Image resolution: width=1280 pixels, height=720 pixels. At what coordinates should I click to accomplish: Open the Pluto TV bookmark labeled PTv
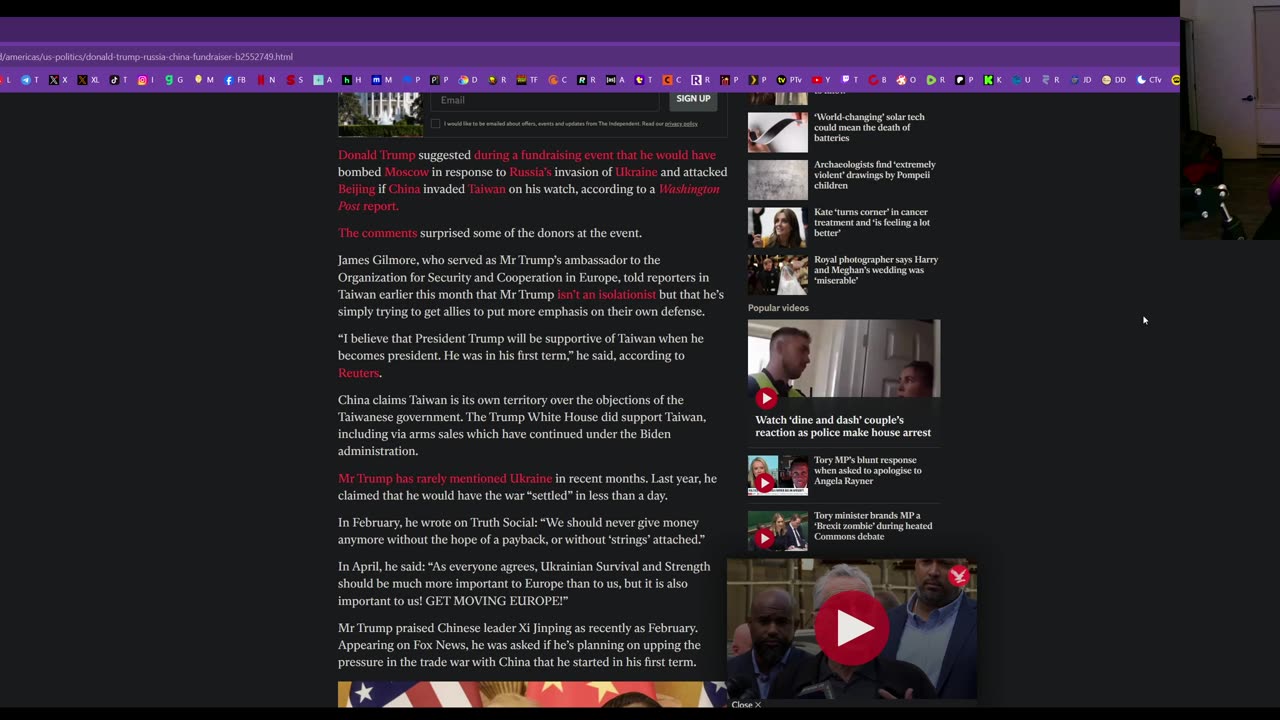coord(789,80)
